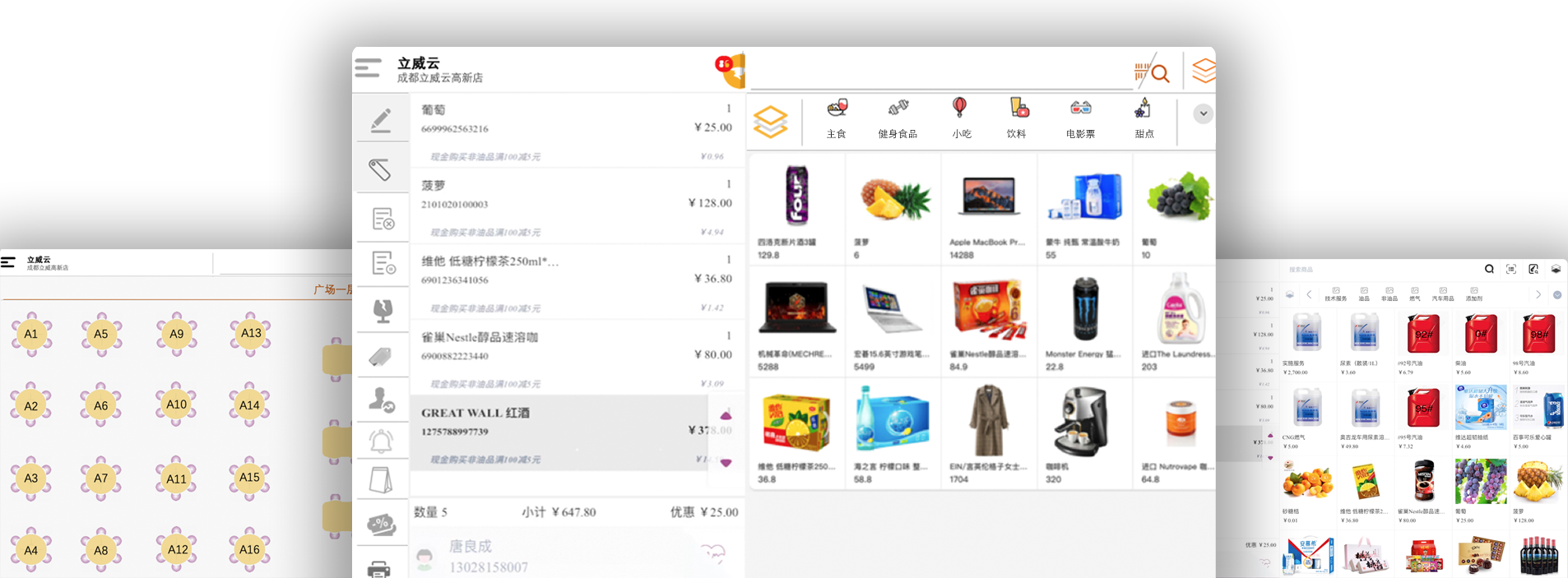The height and width of the screenshot is (578, 1568).
Task: Add the 机械革命 laptop priced 5288
Action: (796, 321)
